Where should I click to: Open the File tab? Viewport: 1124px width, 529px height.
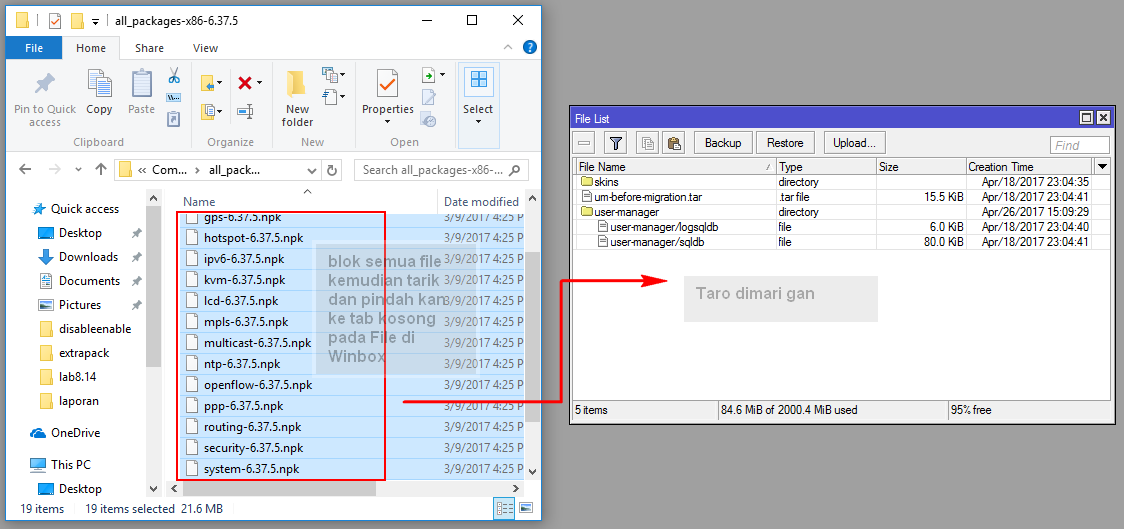34,48
